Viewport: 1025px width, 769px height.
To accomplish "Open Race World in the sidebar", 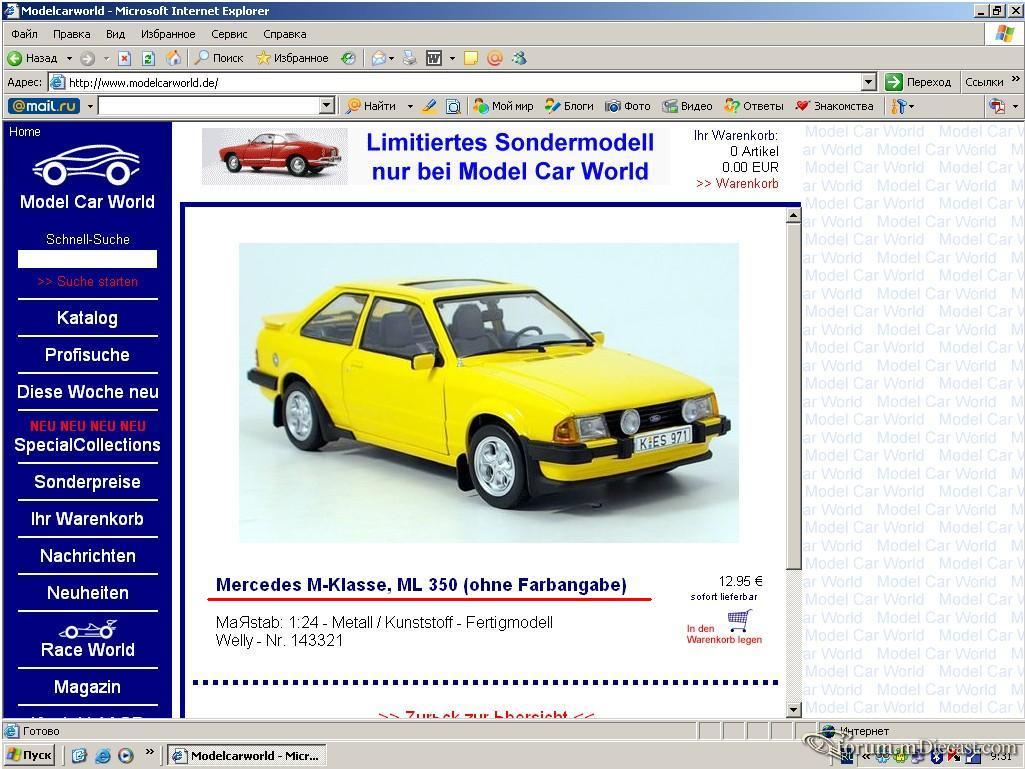I will pyautogui.click(x=88, y=640).
